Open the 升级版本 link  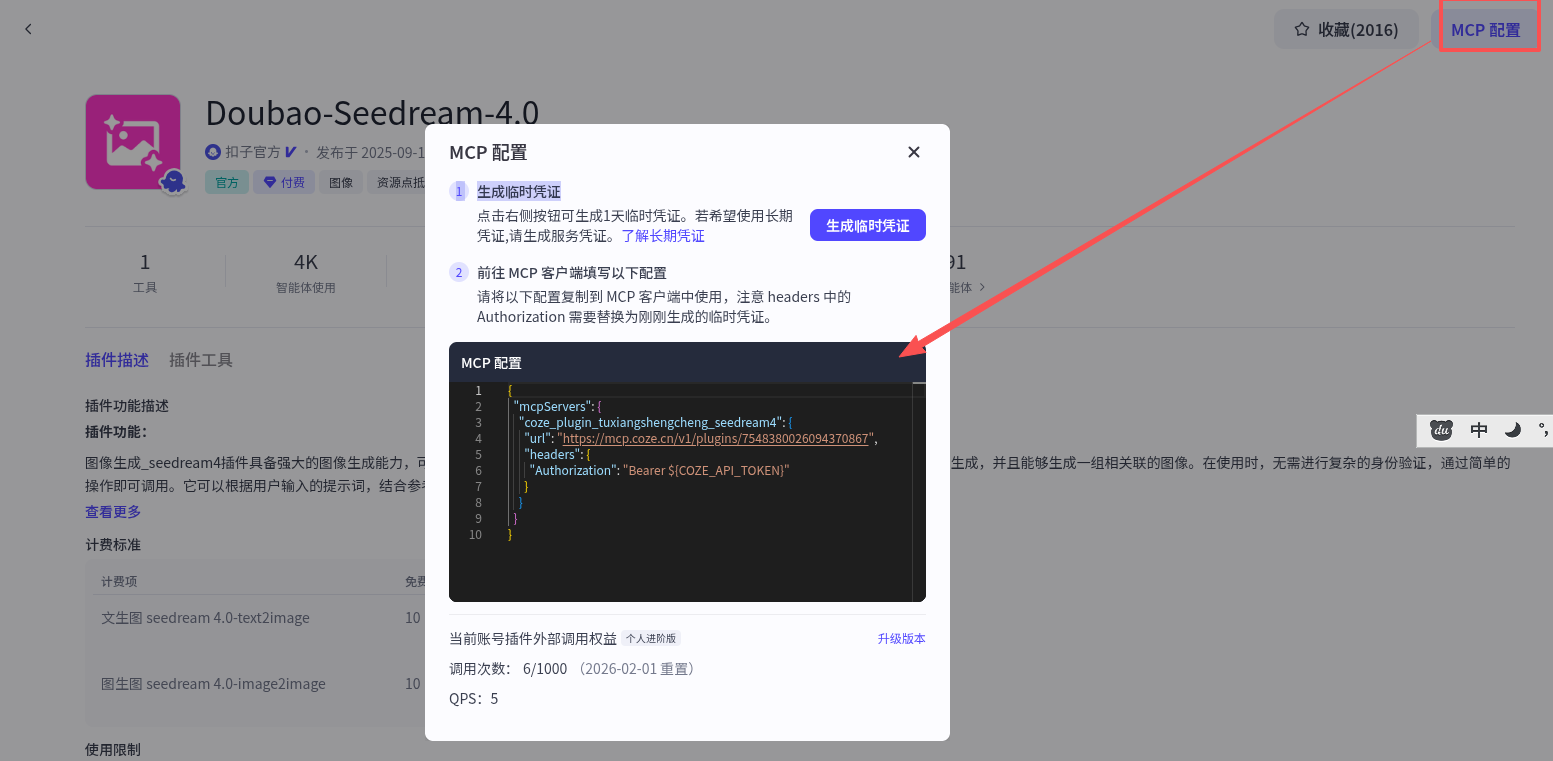point(901,638)
